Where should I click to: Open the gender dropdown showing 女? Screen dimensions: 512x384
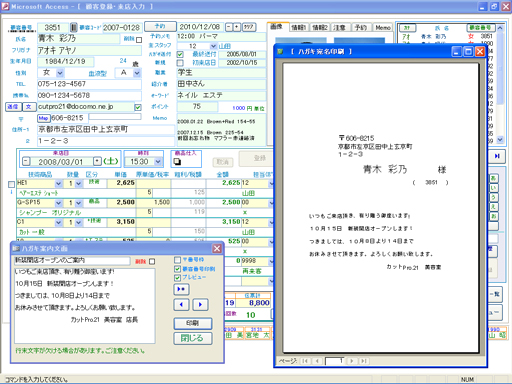60,73
